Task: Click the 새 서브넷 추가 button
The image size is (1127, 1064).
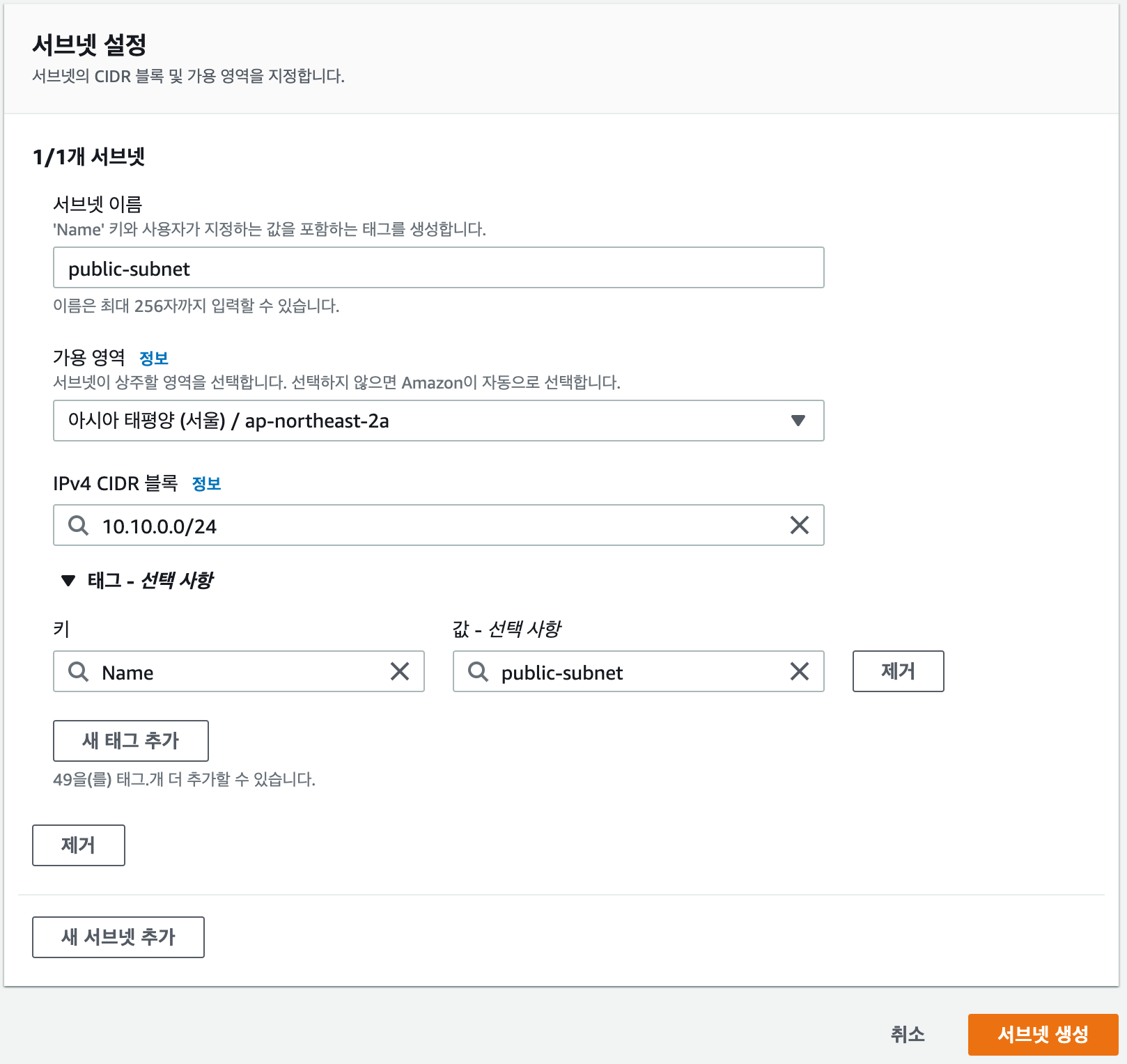Action: [x=118, y=937]
